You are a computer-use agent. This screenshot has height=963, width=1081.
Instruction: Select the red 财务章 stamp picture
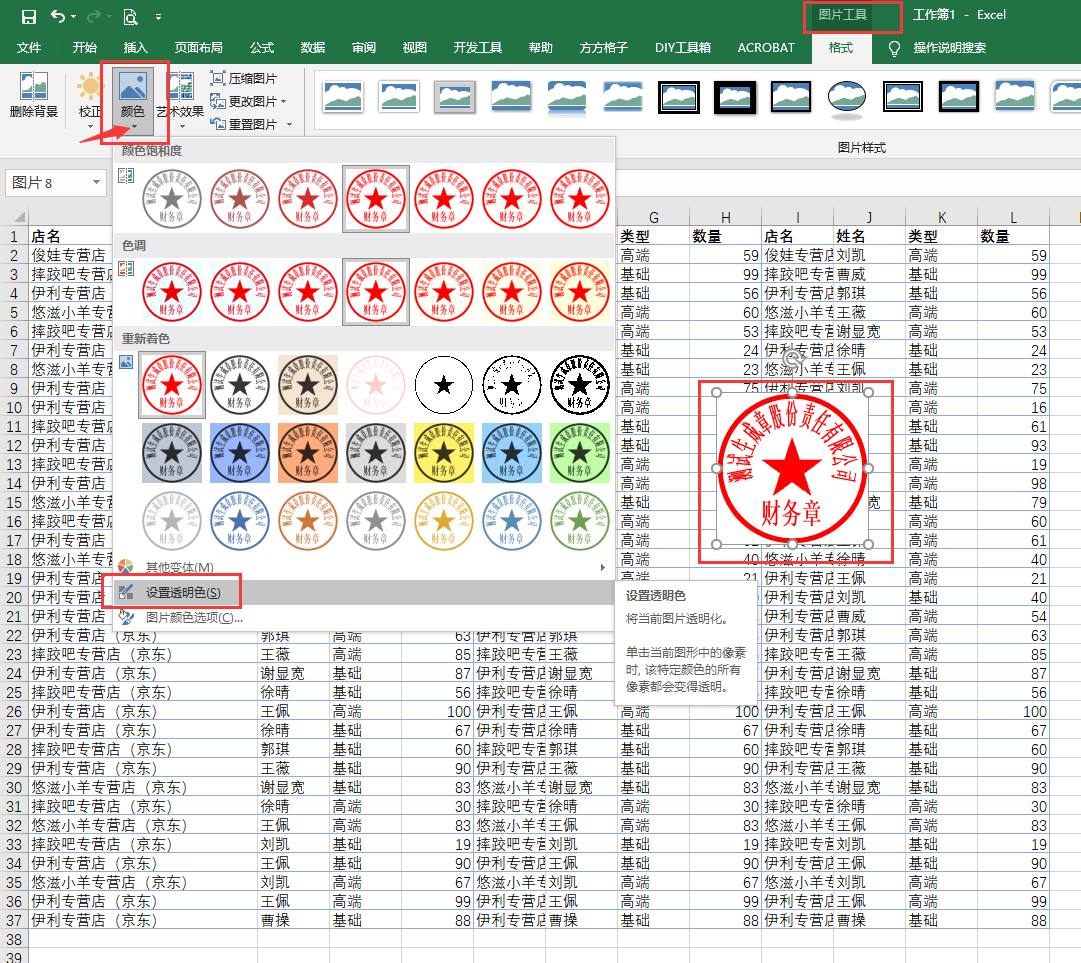[x=792, y=468]
